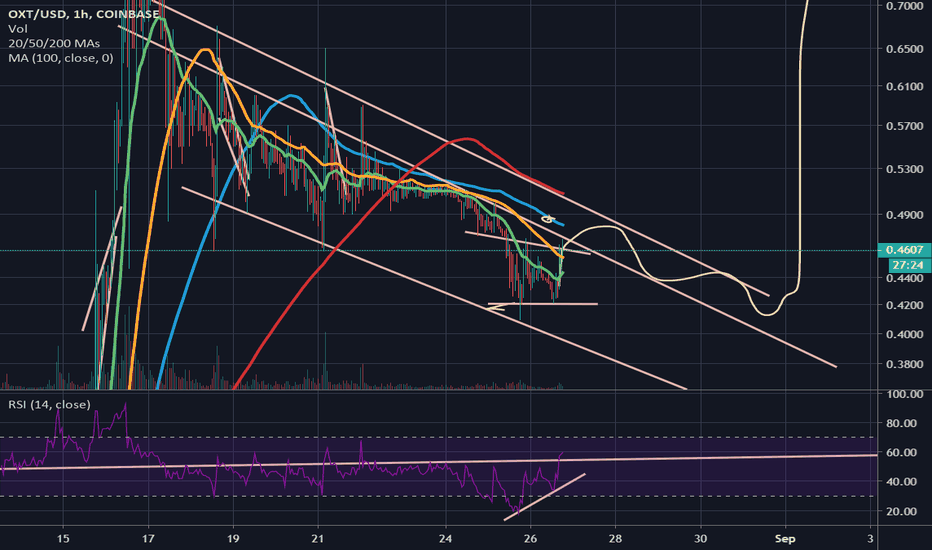Select date label 24 on time axis
The height and width of the screenshot is (550, 932).
pyautogui.click(x=446, y=539)
